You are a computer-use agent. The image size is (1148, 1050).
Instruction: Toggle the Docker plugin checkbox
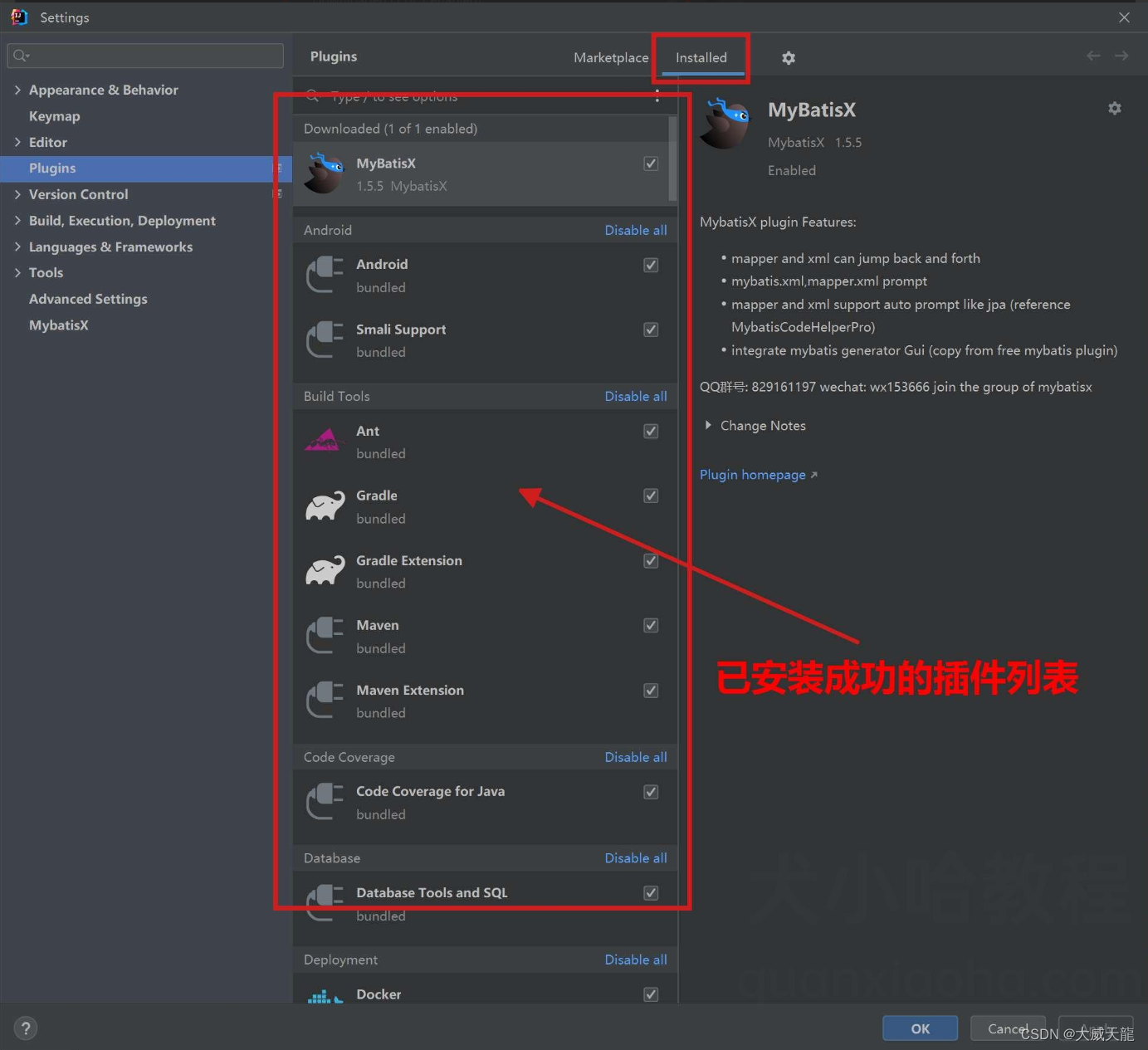pyautogui.click(x=651, y=994)
